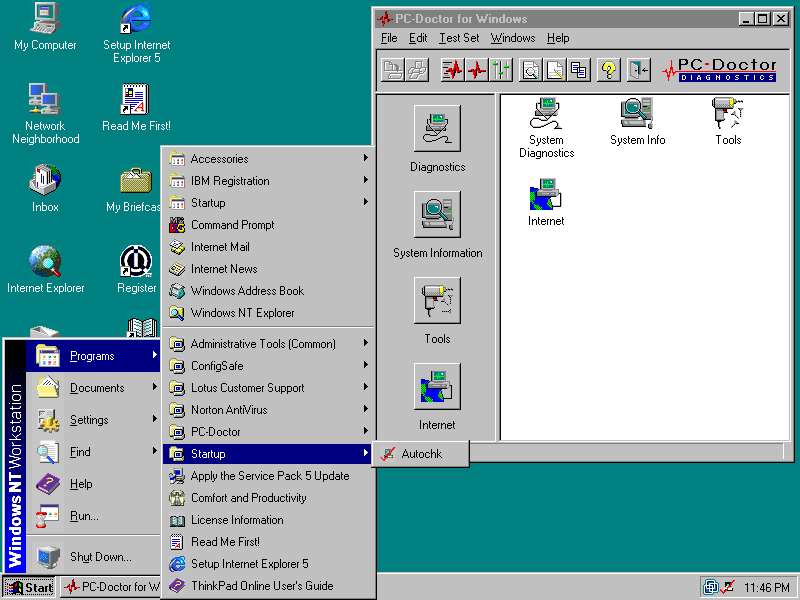Open Internet Explorer desktop icon
Screen dimensions: 800x600
click(x=45, y=269)
